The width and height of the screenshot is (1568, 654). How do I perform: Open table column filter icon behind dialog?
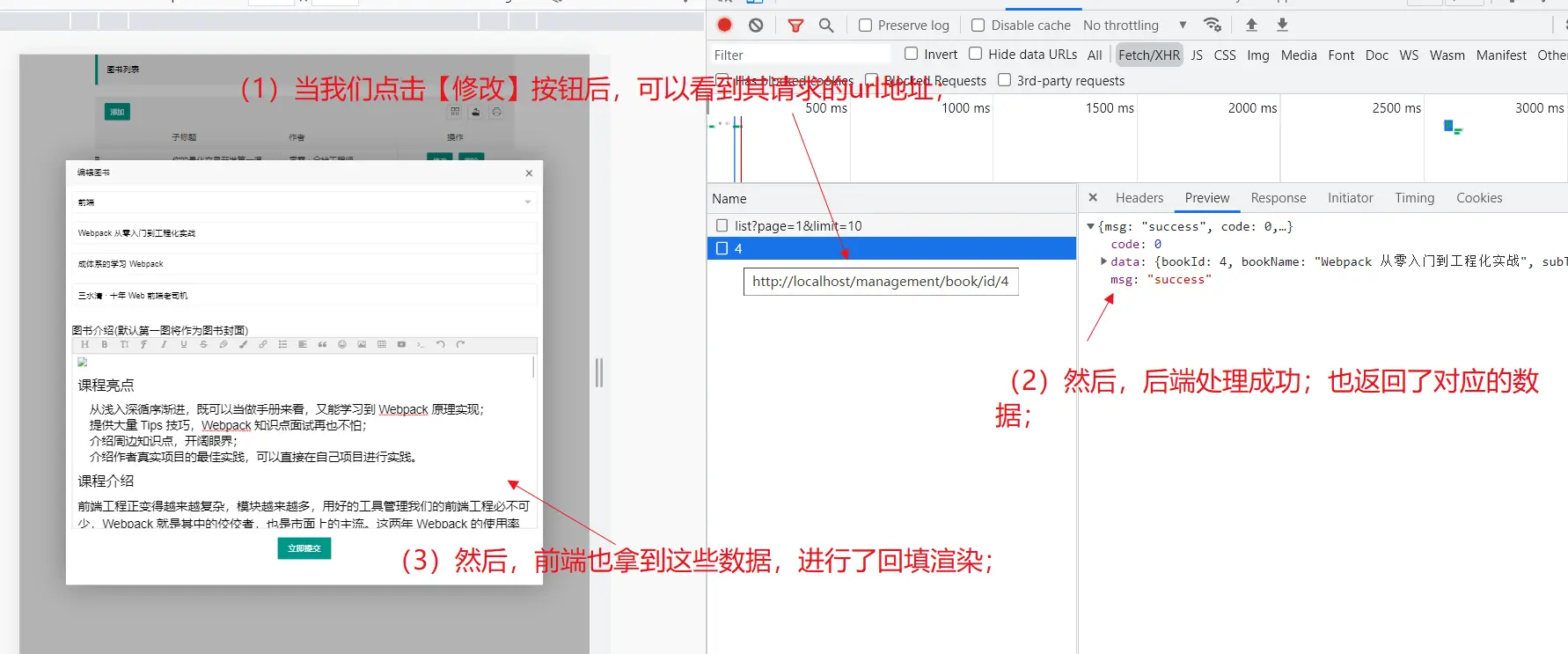click(455, 112)
